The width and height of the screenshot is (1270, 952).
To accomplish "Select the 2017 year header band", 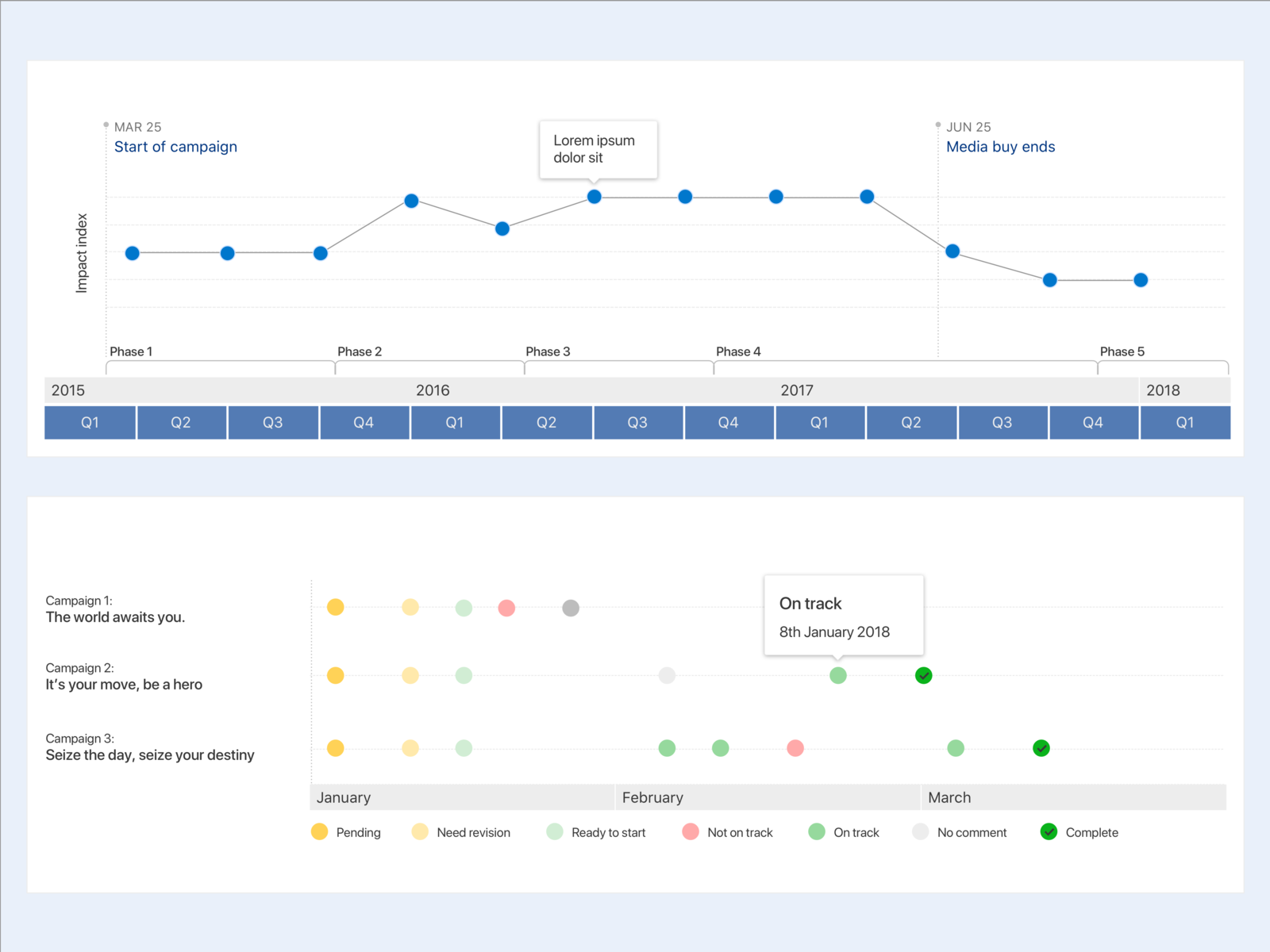I will coord(798,390).
